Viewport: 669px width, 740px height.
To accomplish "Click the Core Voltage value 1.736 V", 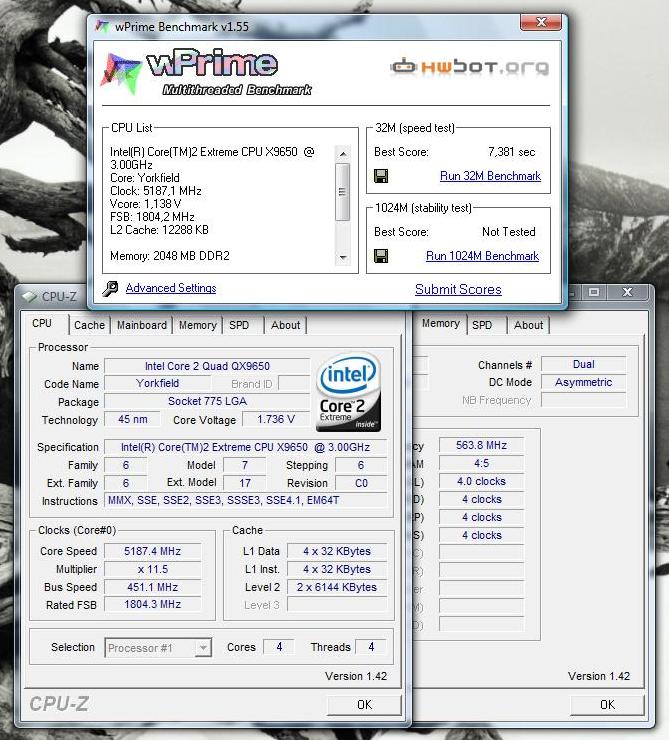I will tap(276, 419).
